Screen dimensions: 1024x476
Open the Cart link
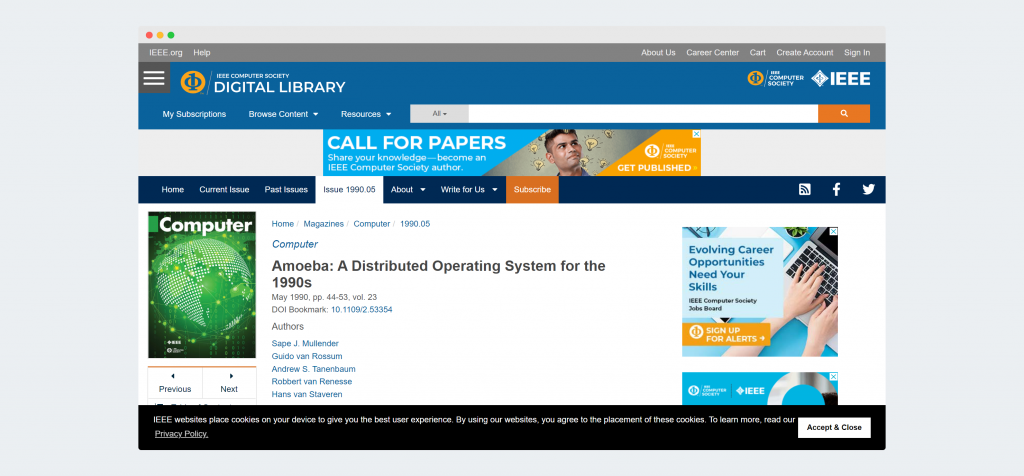758,53
